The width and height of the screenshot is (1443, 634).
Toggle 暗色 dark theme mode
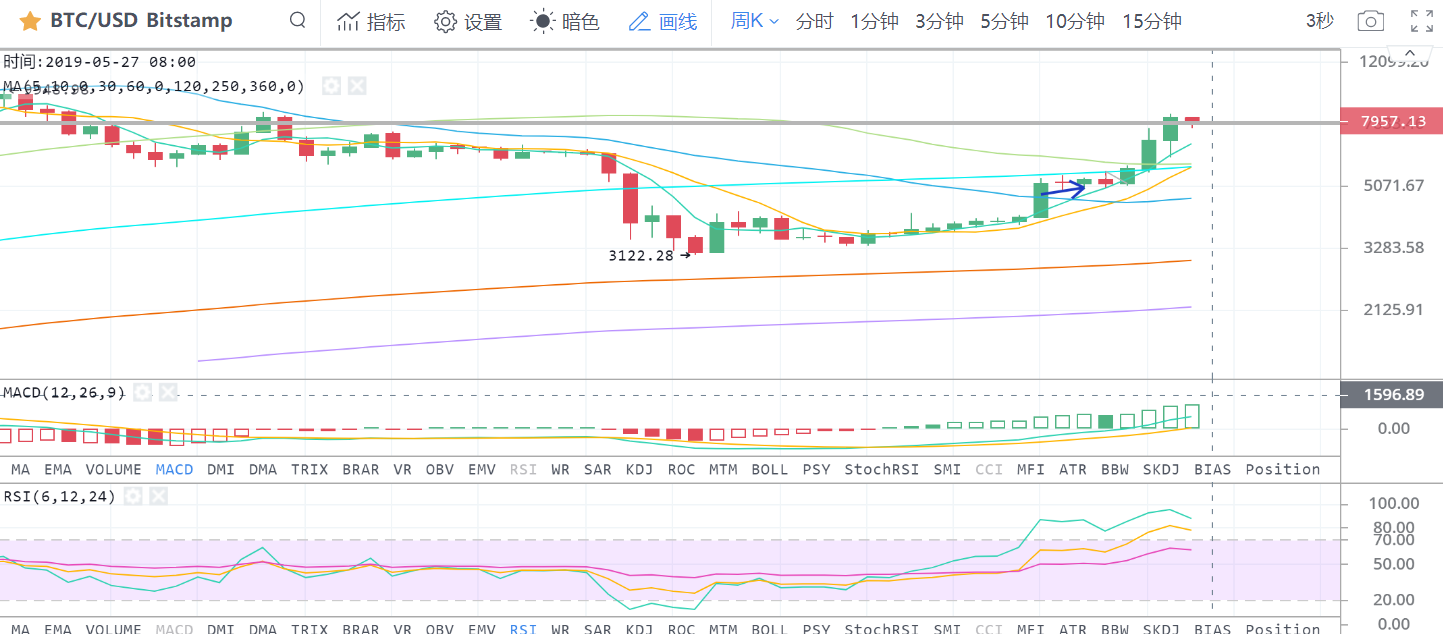[565, 21]
